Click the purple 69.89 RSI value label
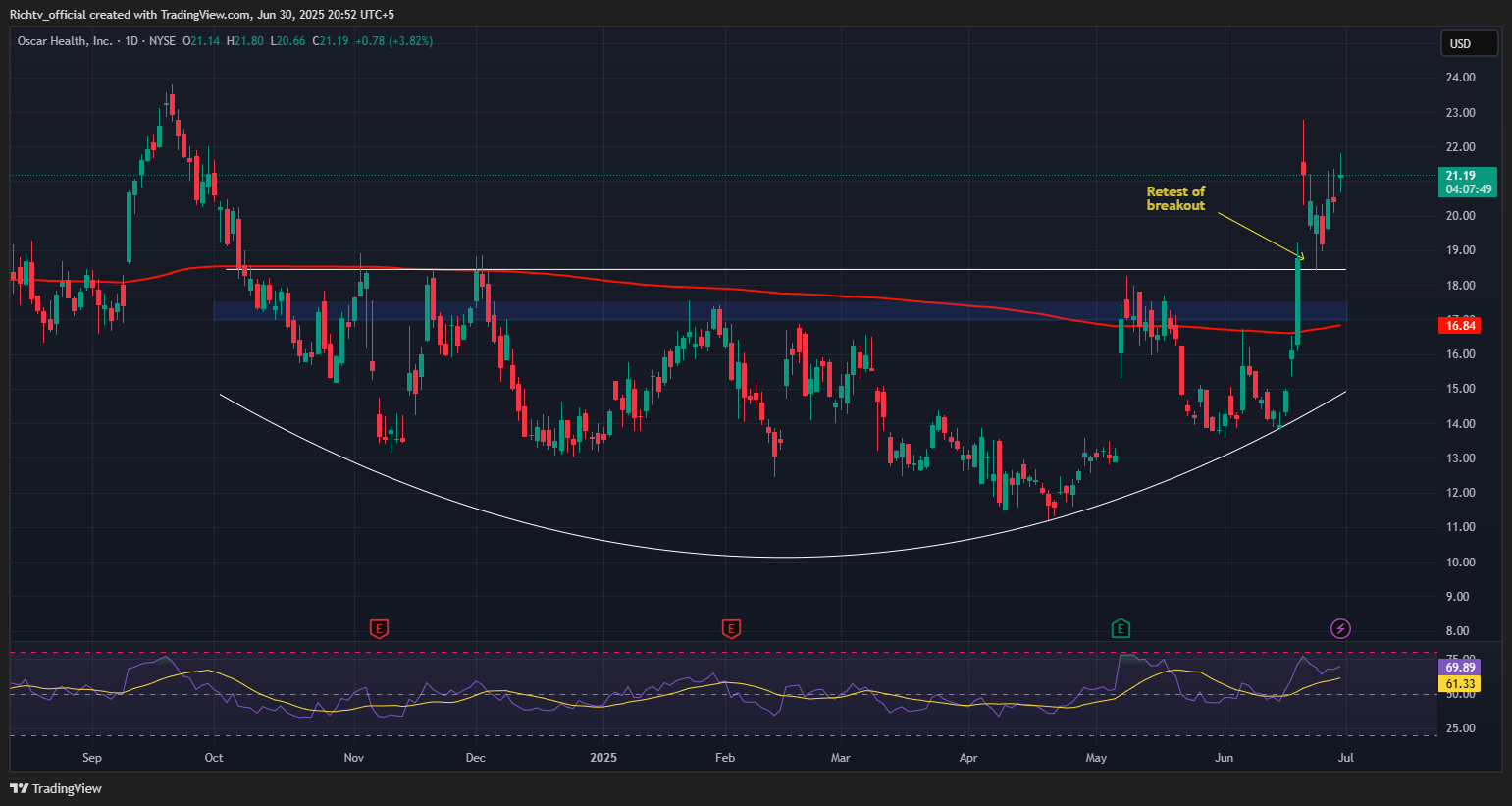The width and height of the screenshot is (1512, 806). 1460,668
